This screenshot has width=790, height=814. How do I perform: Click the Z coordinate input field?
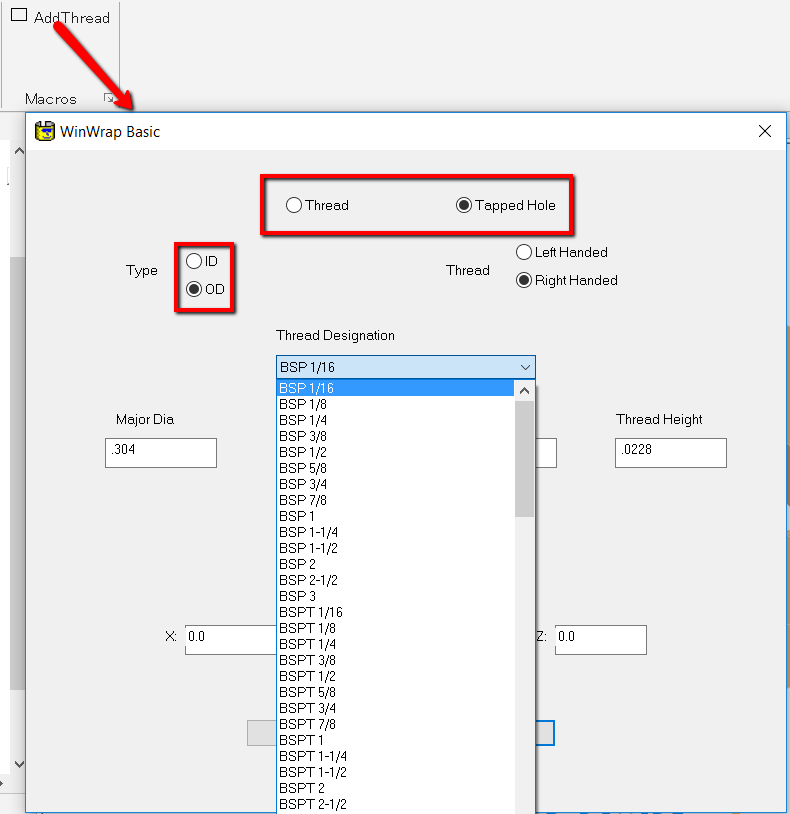(601, 640)
